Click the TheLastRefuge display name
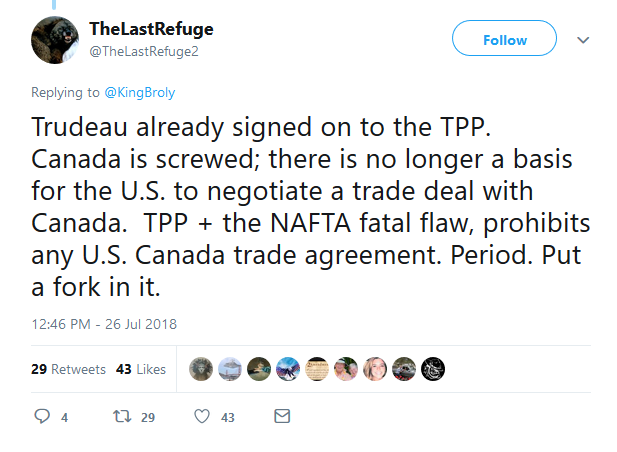617x452 pixels. pyautogui.click(x=151, y=28)
